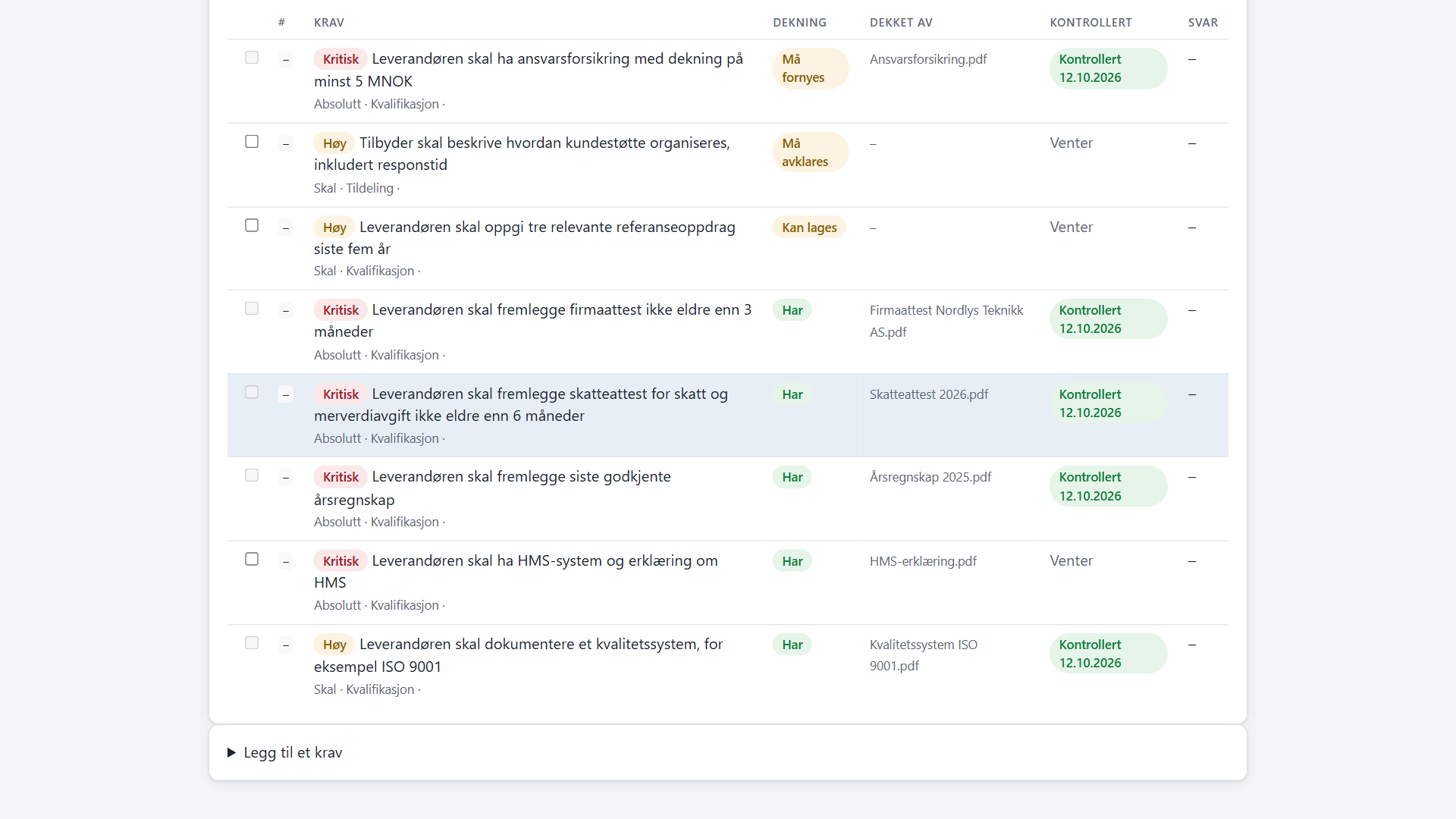Tick the ISO 9001 kvalitetssystem checkbox
This screenshot has height=819, width=1456.
pyautogui.click(x=252, y=643)
